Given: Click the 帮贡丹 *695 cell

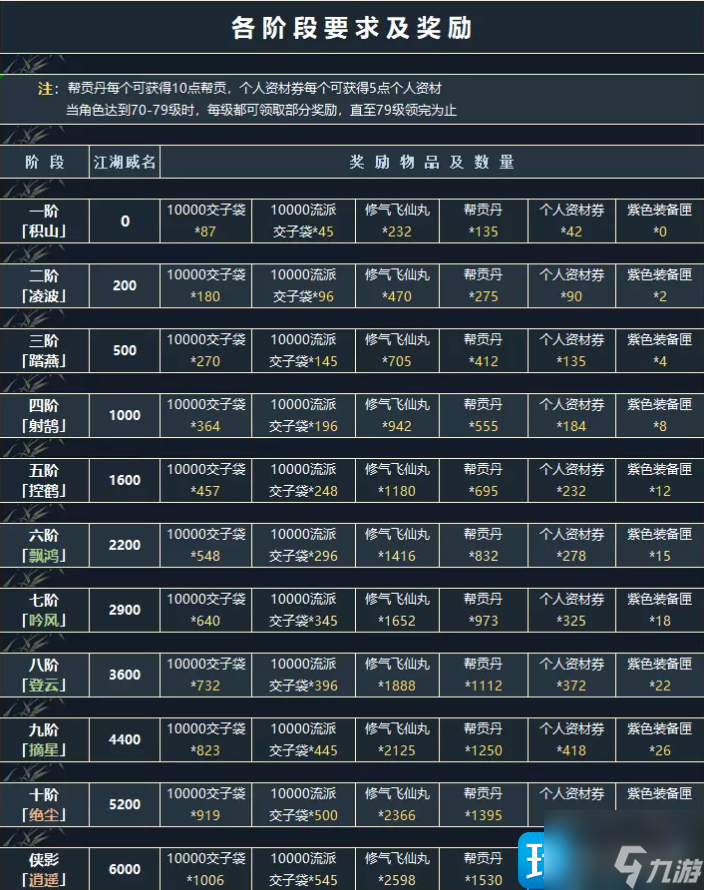Looking at the screenshot, I should 483,480.
